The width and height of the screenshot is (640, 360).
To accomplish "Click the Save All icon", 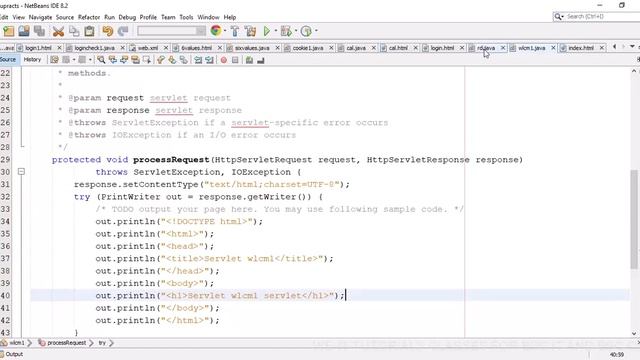I will 40,31.
